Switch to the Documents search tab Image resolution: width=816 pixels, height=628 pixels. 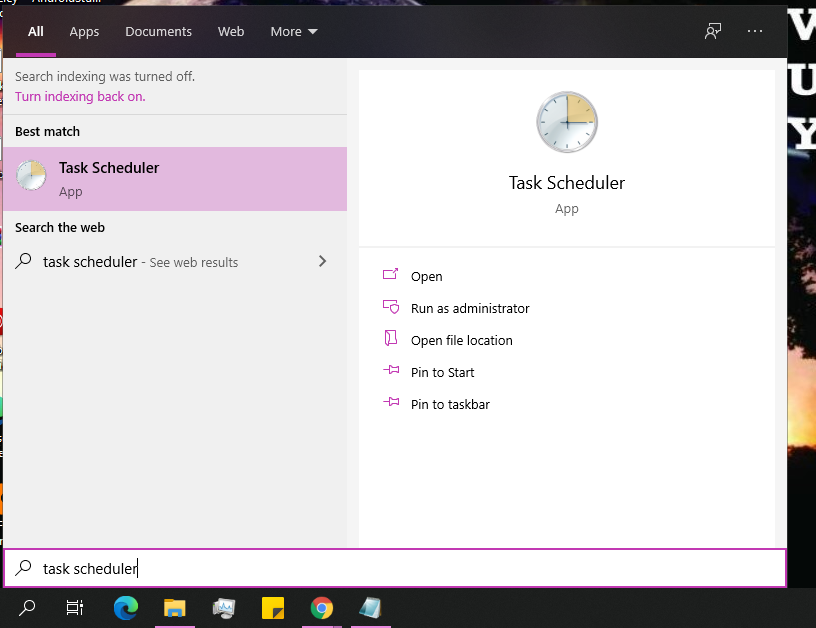click(x=158, y=32)
